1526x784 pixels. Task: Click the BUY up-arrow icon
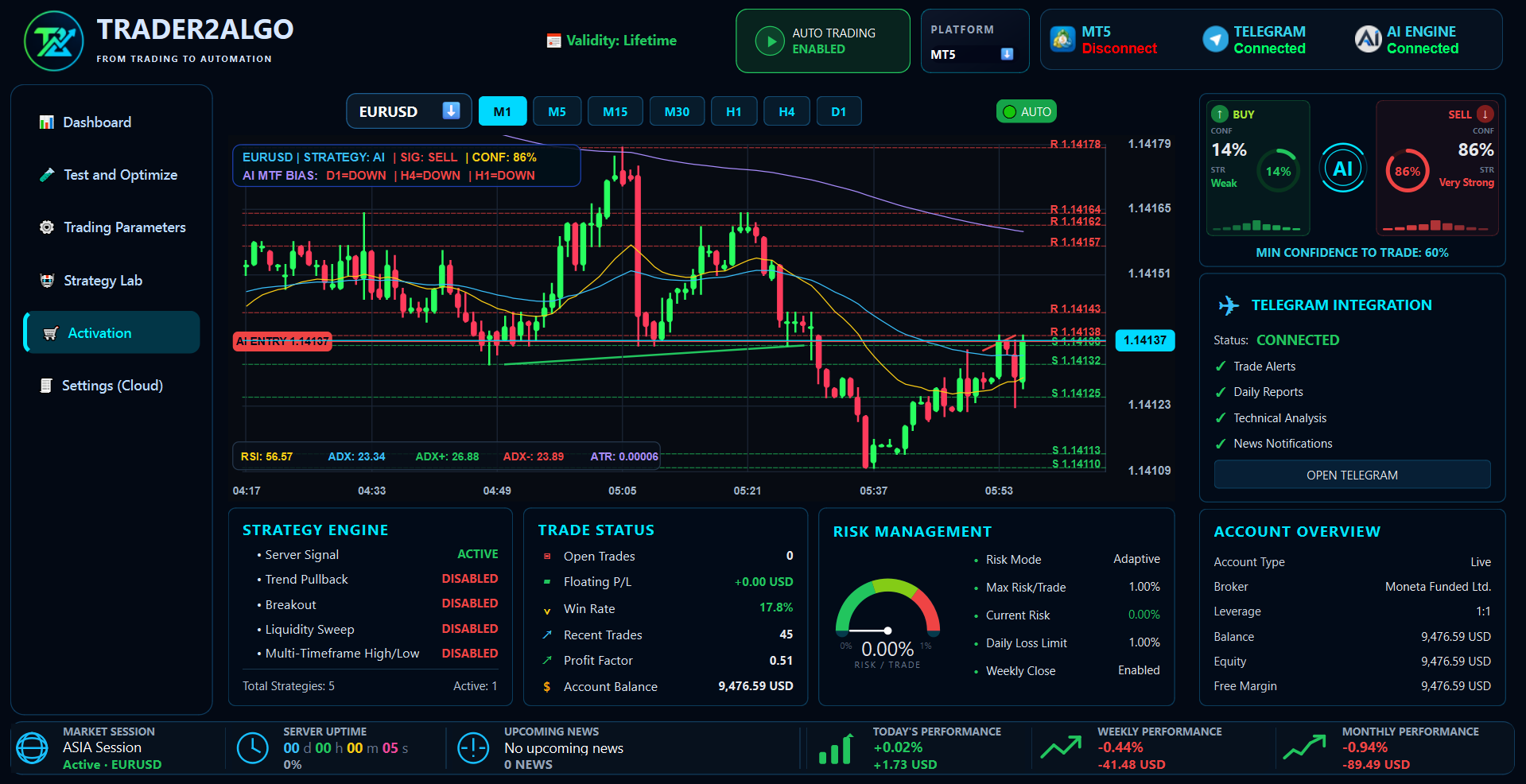[1220, 114]
